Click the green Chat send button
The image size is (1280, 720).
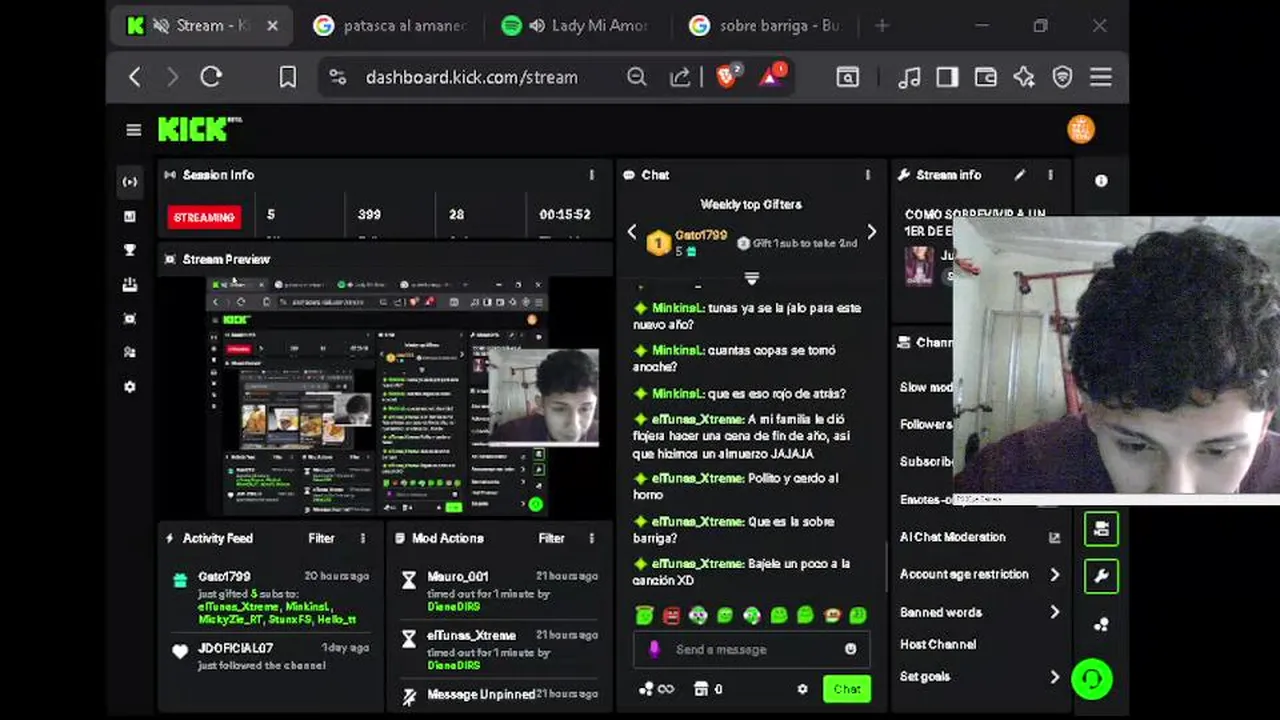tap(846, 689)
